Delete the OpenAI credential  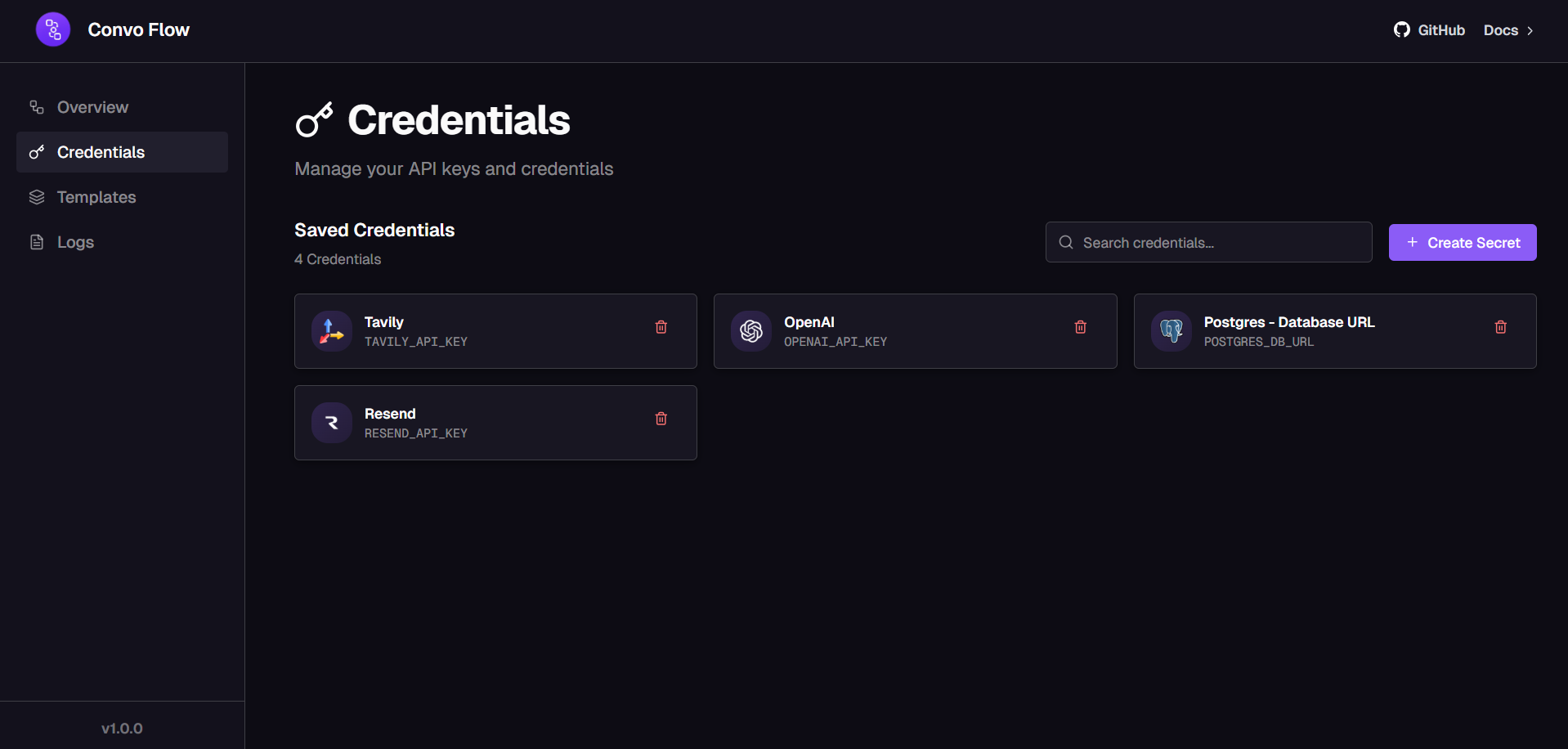[1080, 327]
